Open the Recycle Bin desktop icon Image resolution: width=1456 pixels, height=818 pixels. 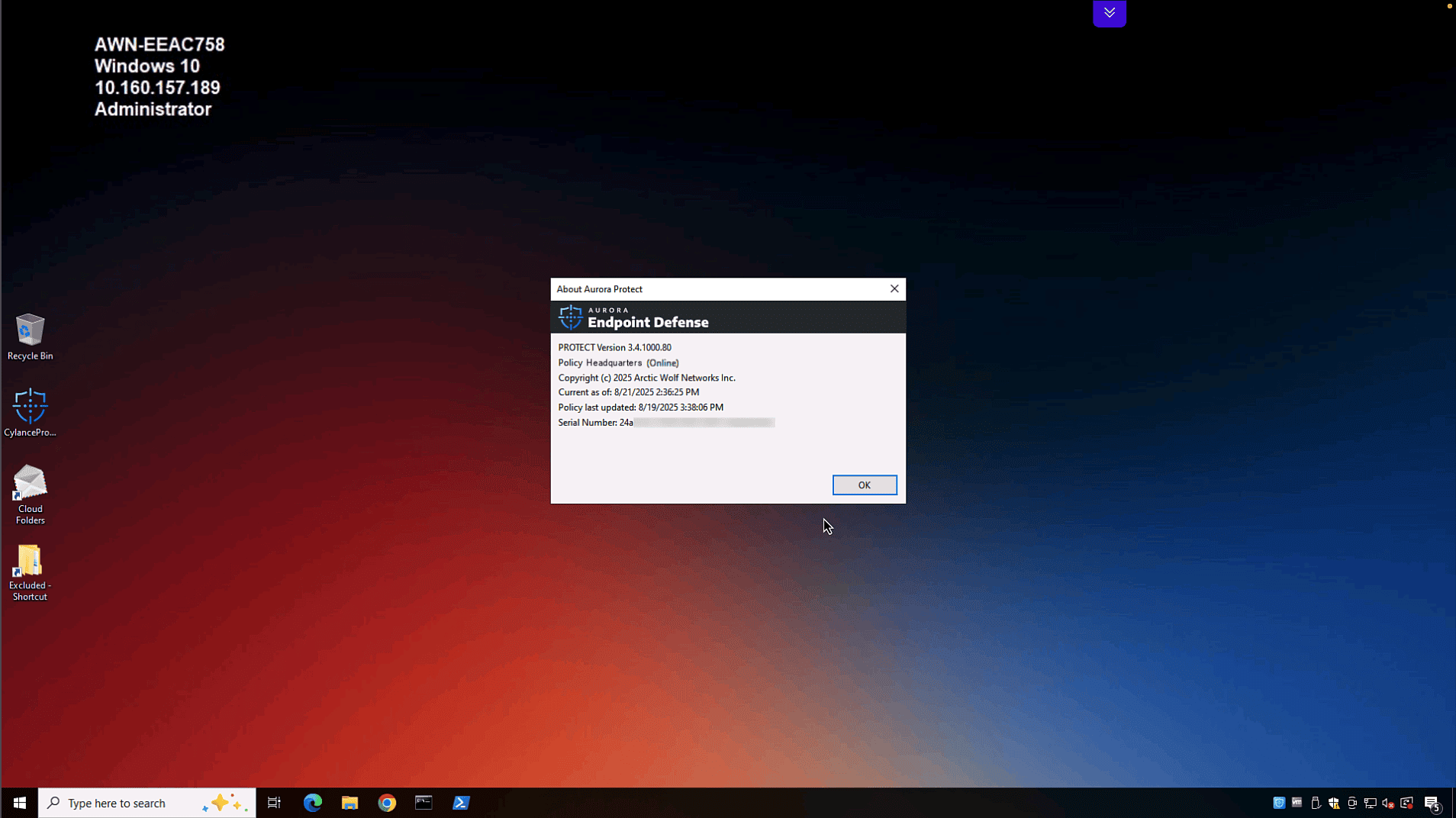point(30,337)
